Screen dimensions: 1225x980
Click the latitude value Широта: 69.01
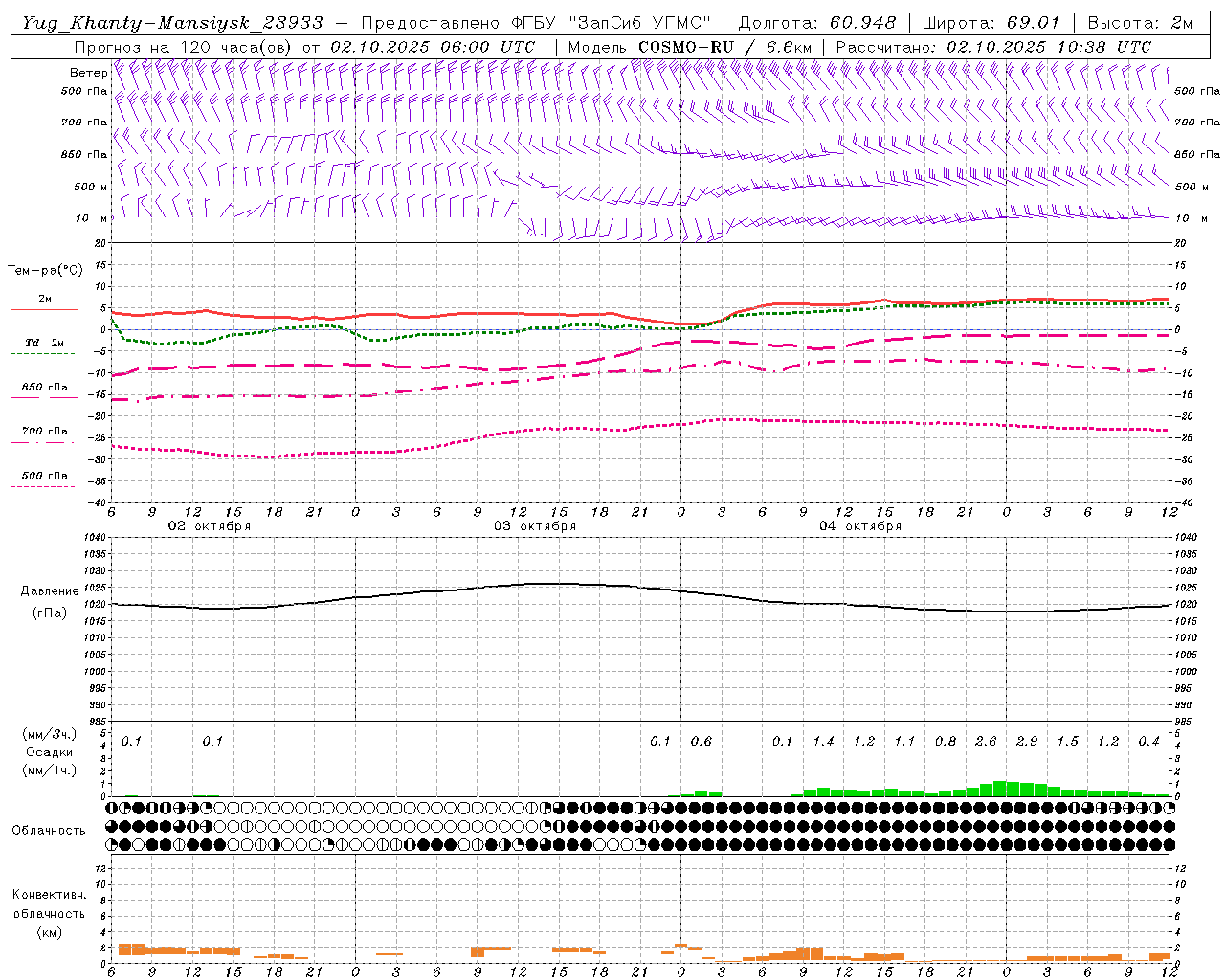[x=991, y=23]
